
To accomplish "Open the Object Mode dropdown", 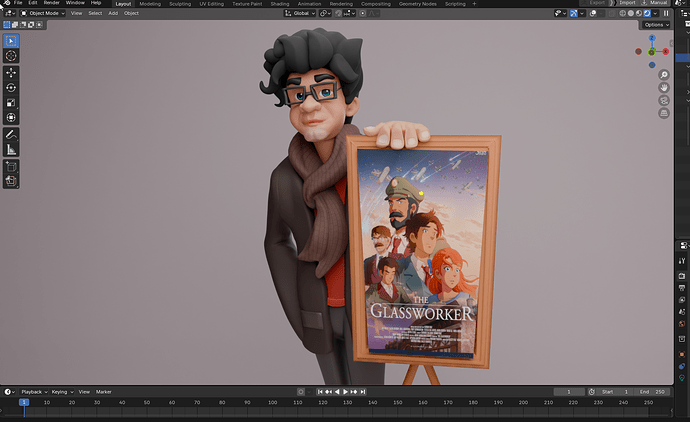I will 43,13.
